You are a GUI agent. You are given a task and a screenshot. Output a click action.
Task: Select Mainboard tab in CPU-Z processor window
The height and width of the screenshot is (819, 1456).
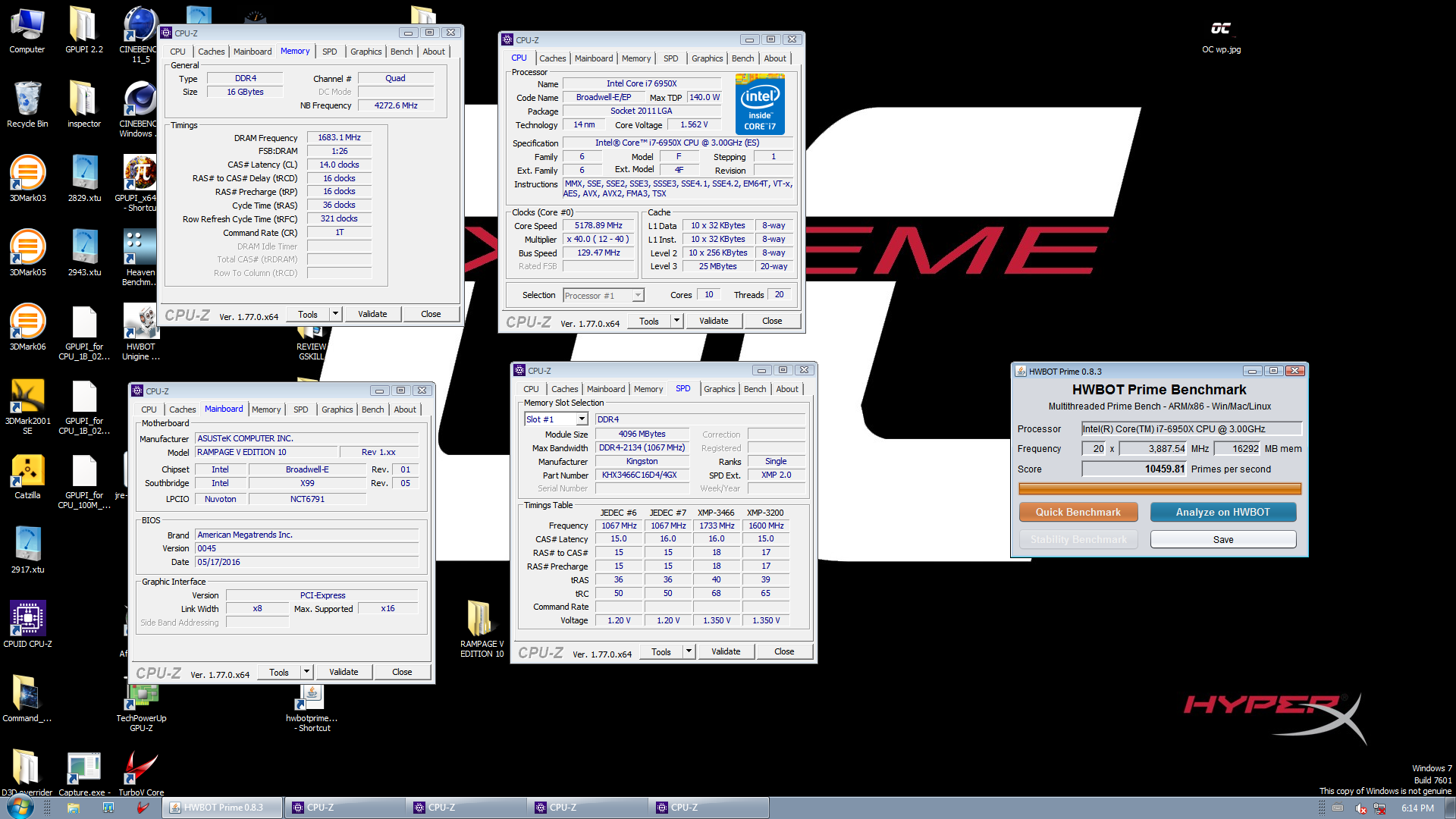tap(594, 58)
